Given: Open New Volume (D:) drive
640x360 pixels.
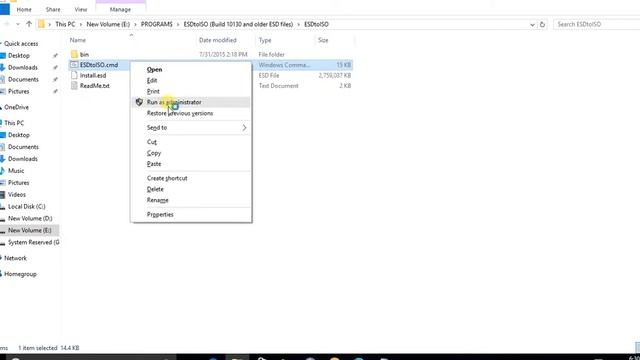Looking at the screenshot, I should (30, 218).
